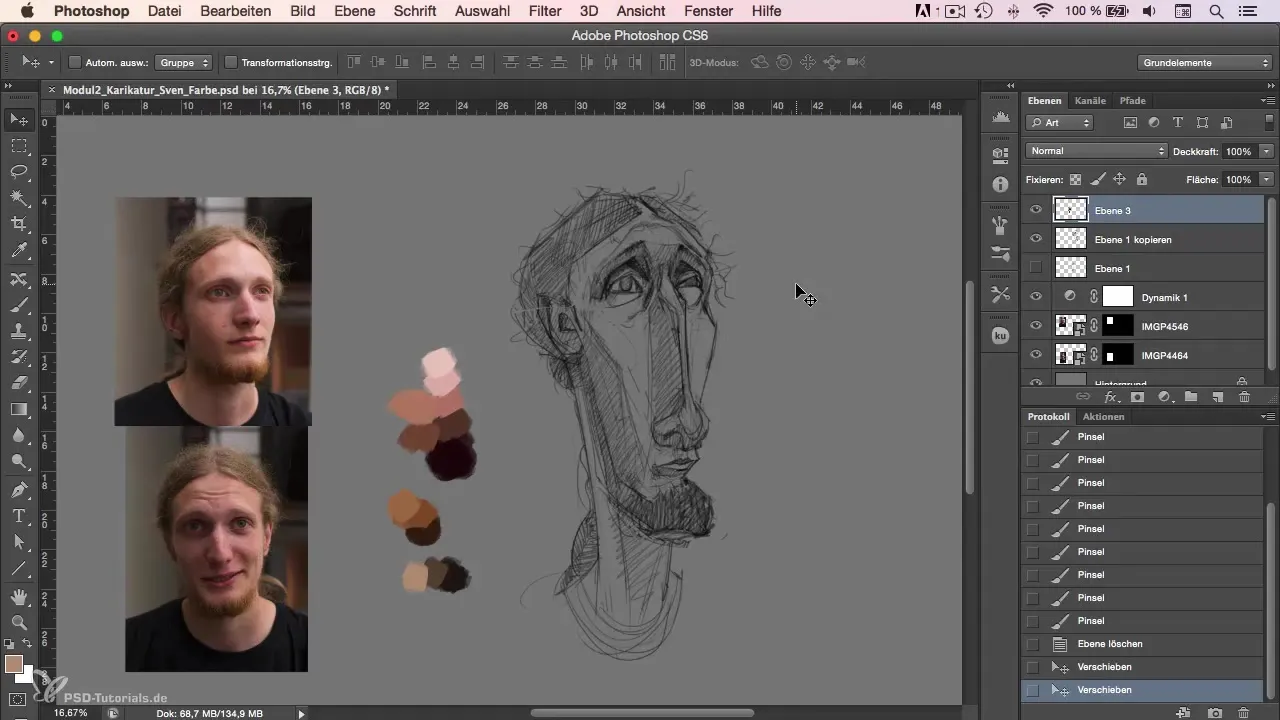
Task: Open the Protokoll panel flyout menu
Action: 1268,417
